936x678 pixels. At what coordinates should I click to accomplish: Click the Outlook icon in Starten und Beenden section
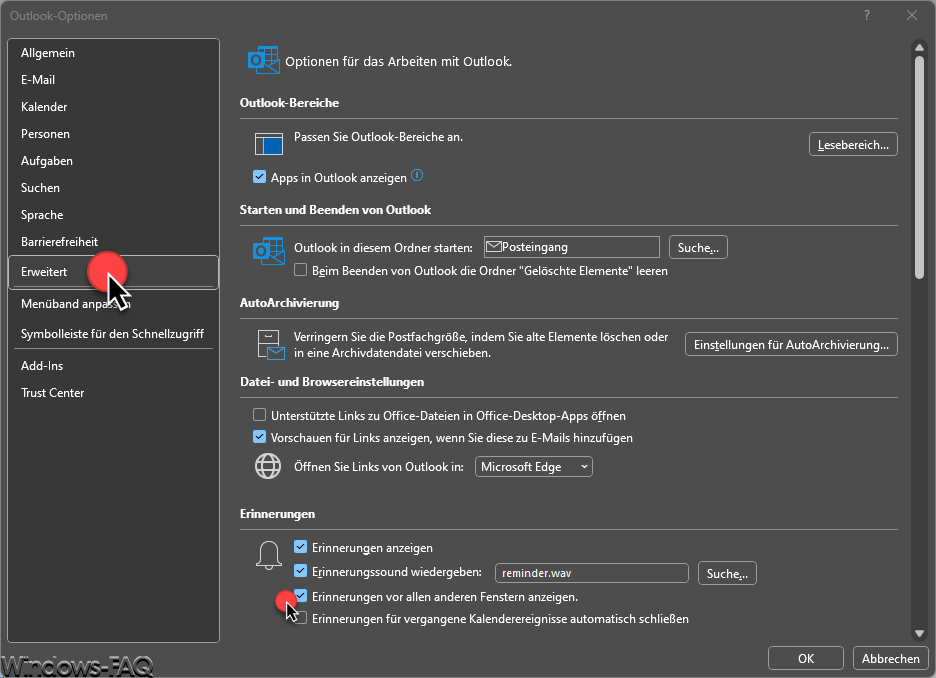click(269, 251)
